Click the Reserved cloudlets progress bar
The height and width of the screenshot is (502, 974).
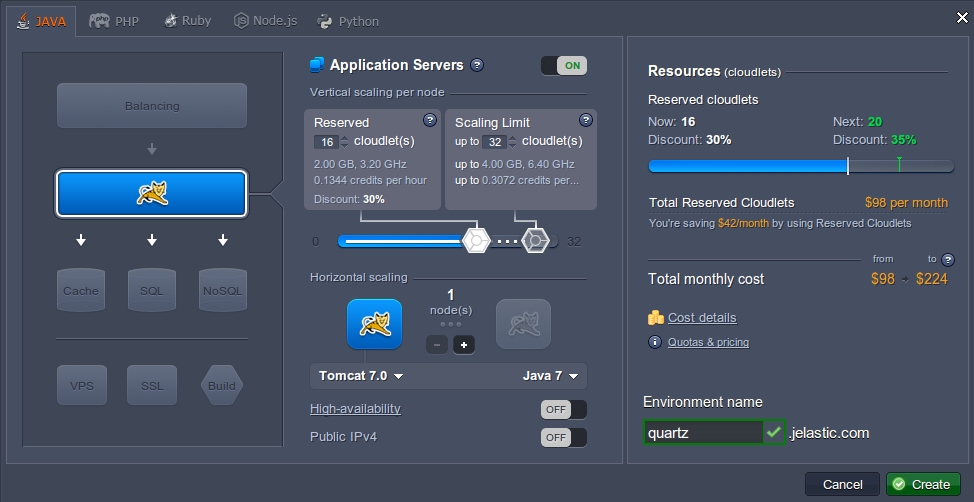[801, 166]
